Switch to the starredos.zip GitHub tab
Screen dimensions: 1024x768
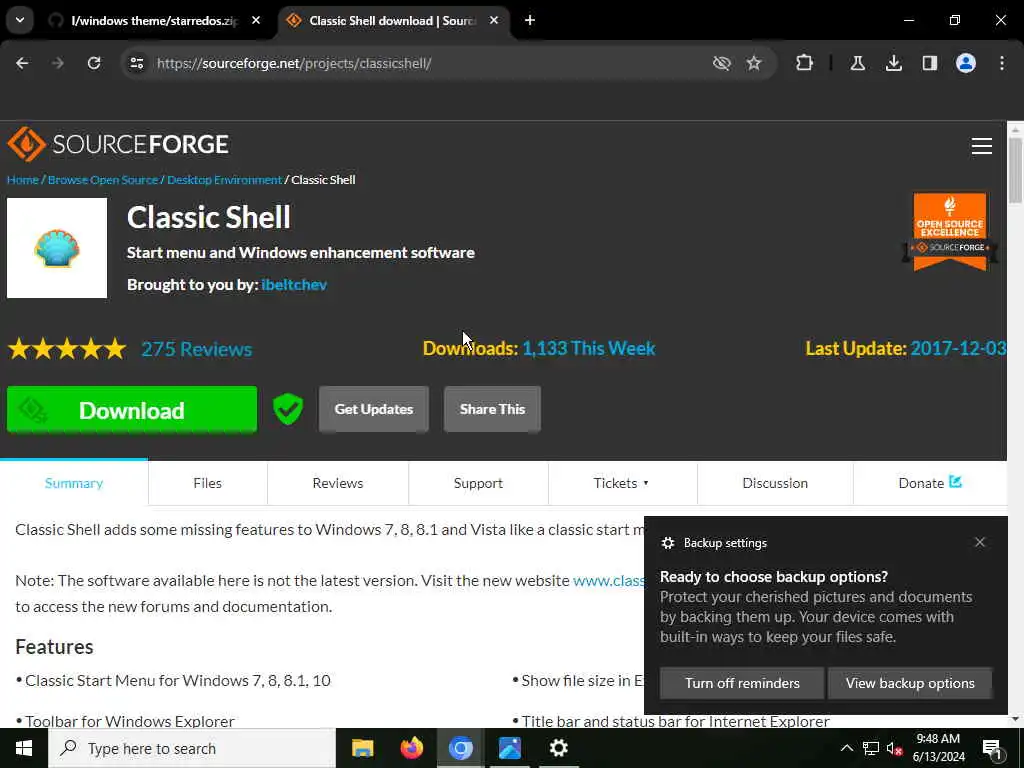[155, 20]
